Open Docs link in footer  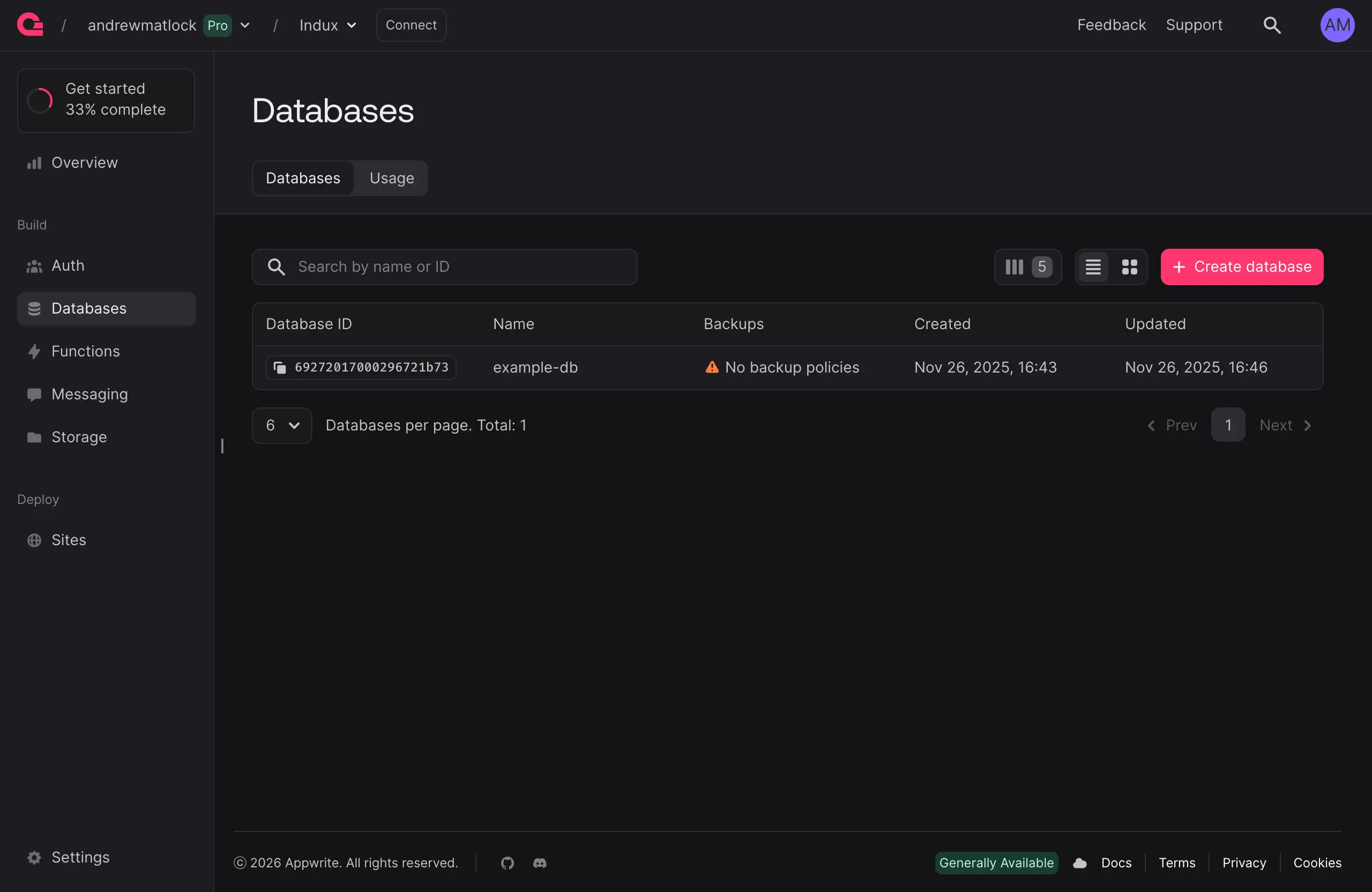(x=1116, y=863)
